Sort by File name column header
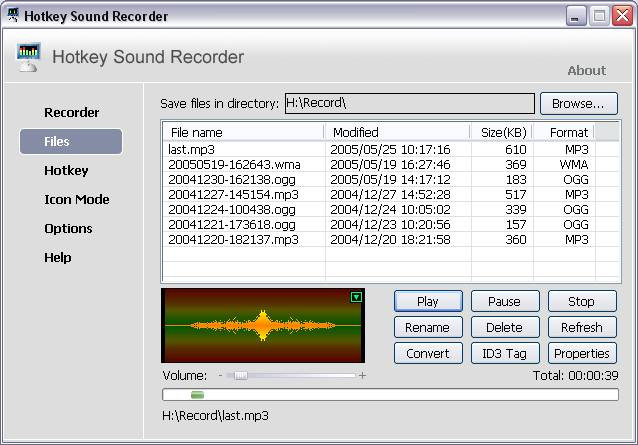Image resolution: width=638 pixels, height=445 pixels. click(x=243, y=133)
